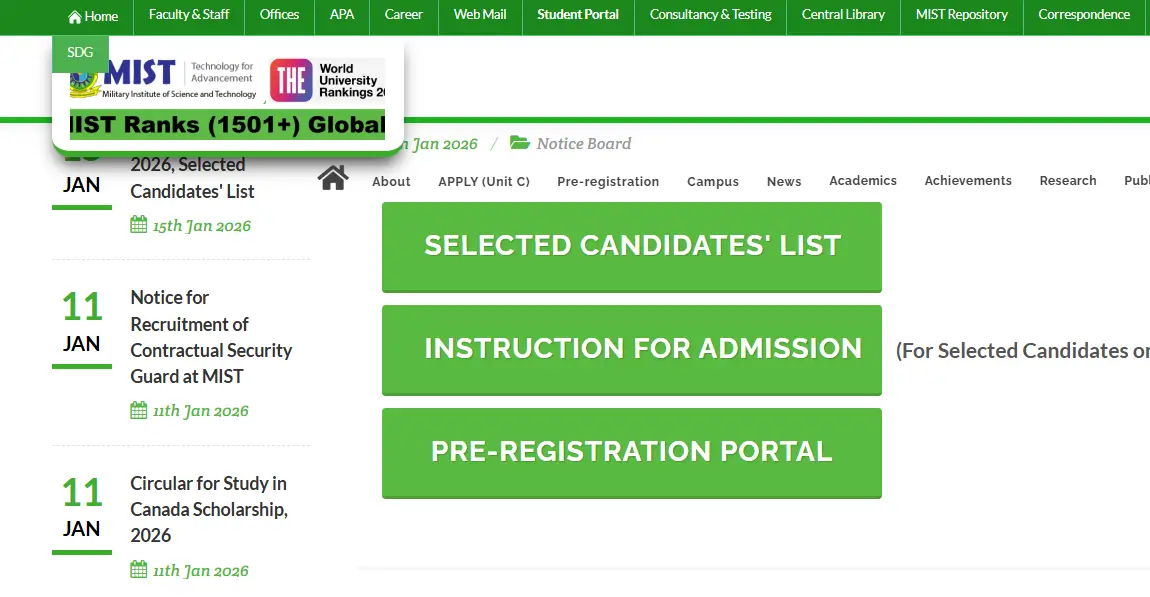Viewport: 1150px width, 597px height.
Task: Click the INSTRUCTION FOR ADMISSION button
Action: click(632, 348)
